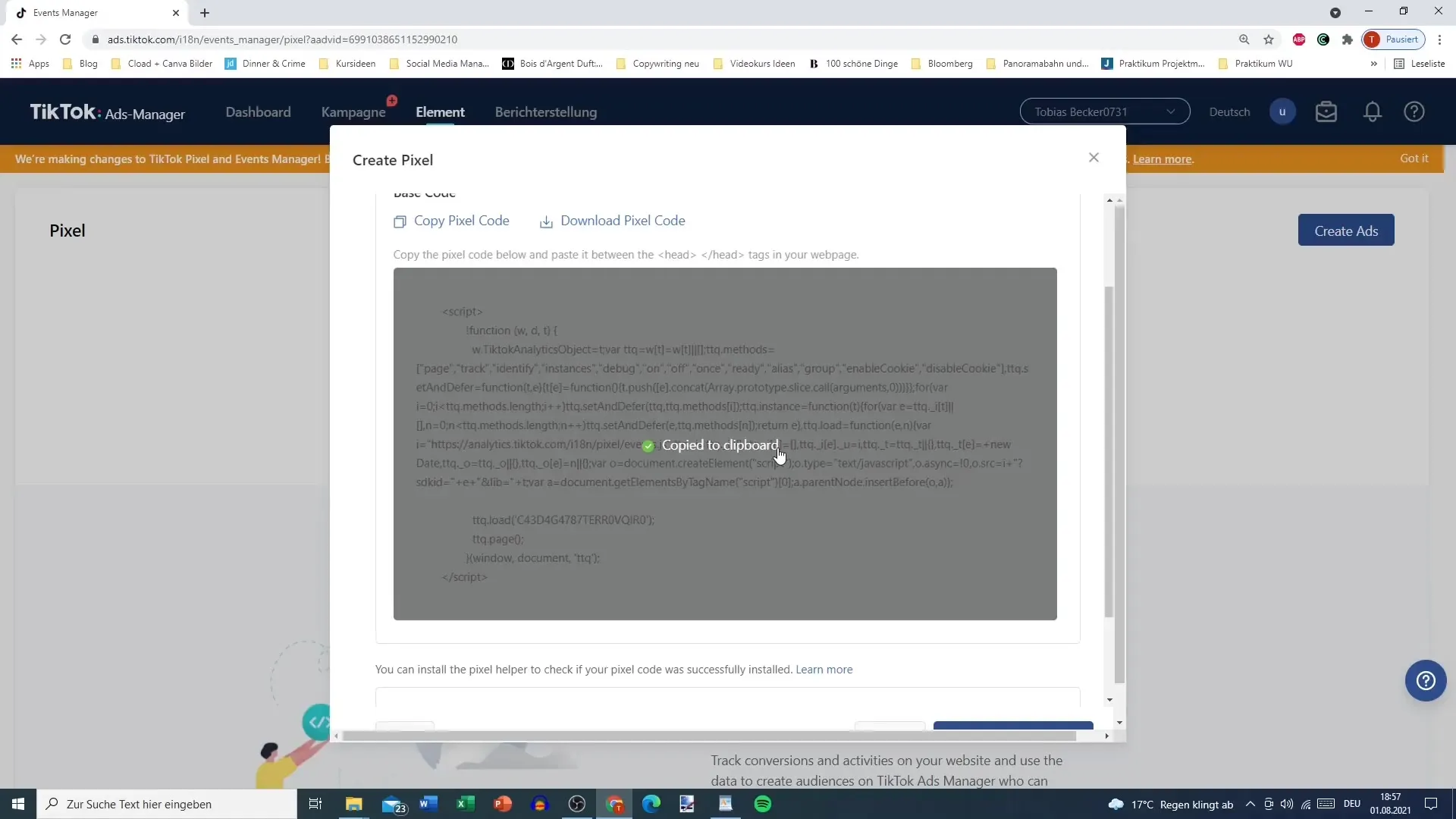This screenshot has height=819, width=1456.
Task: Bookmark page with star icon
Action: tap(1269, 39)
